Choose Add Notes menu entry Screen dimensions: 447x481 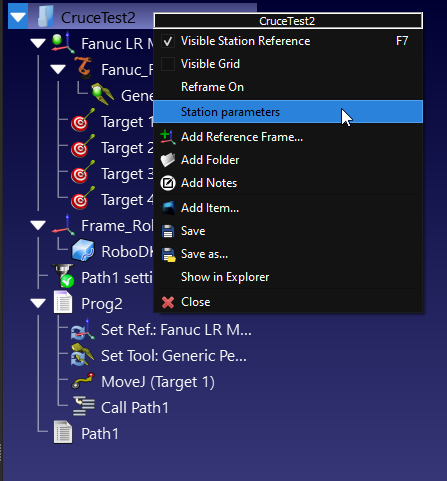(288, 183)
